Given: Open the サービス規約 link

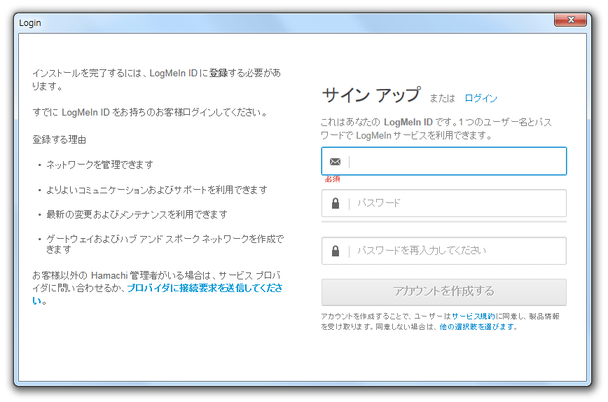Looking at the screenshot, I should 473,316.
